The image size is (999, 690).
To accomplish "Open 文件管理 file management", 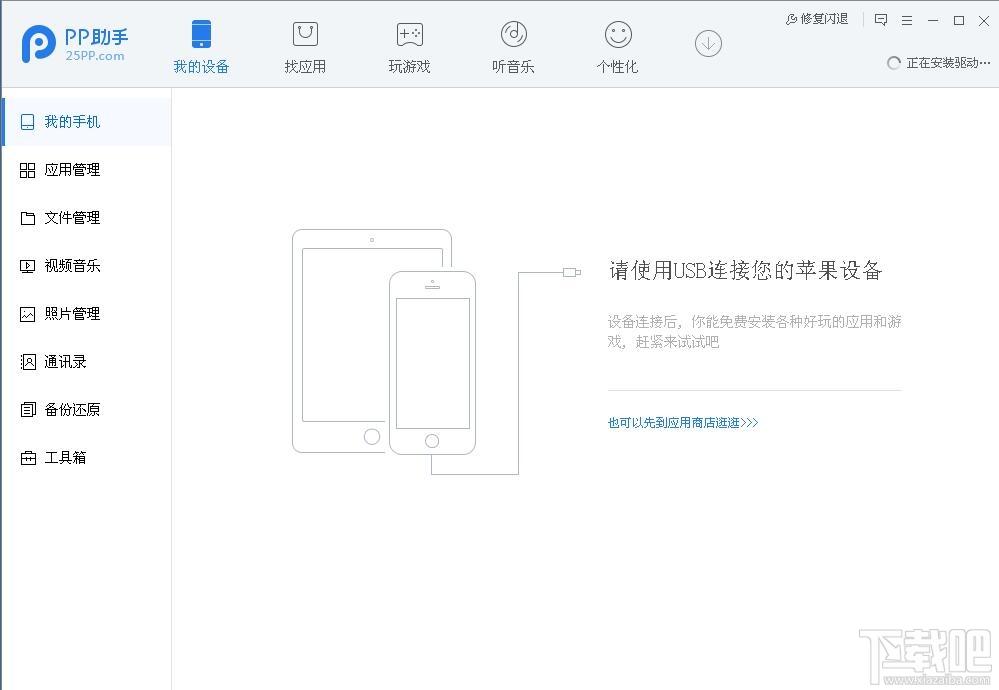I will click(x=72, y=218).
